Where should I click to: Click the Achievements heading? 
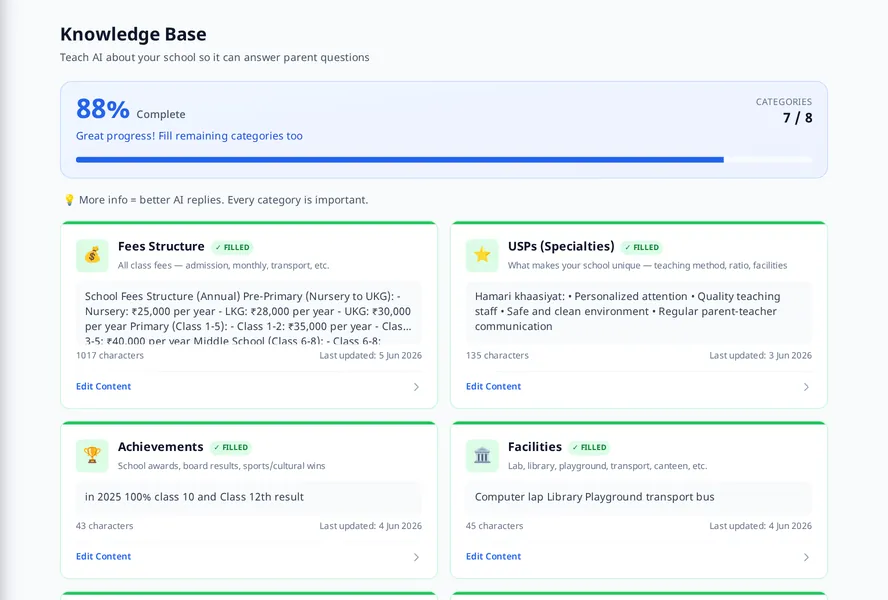tap(160, 447)
